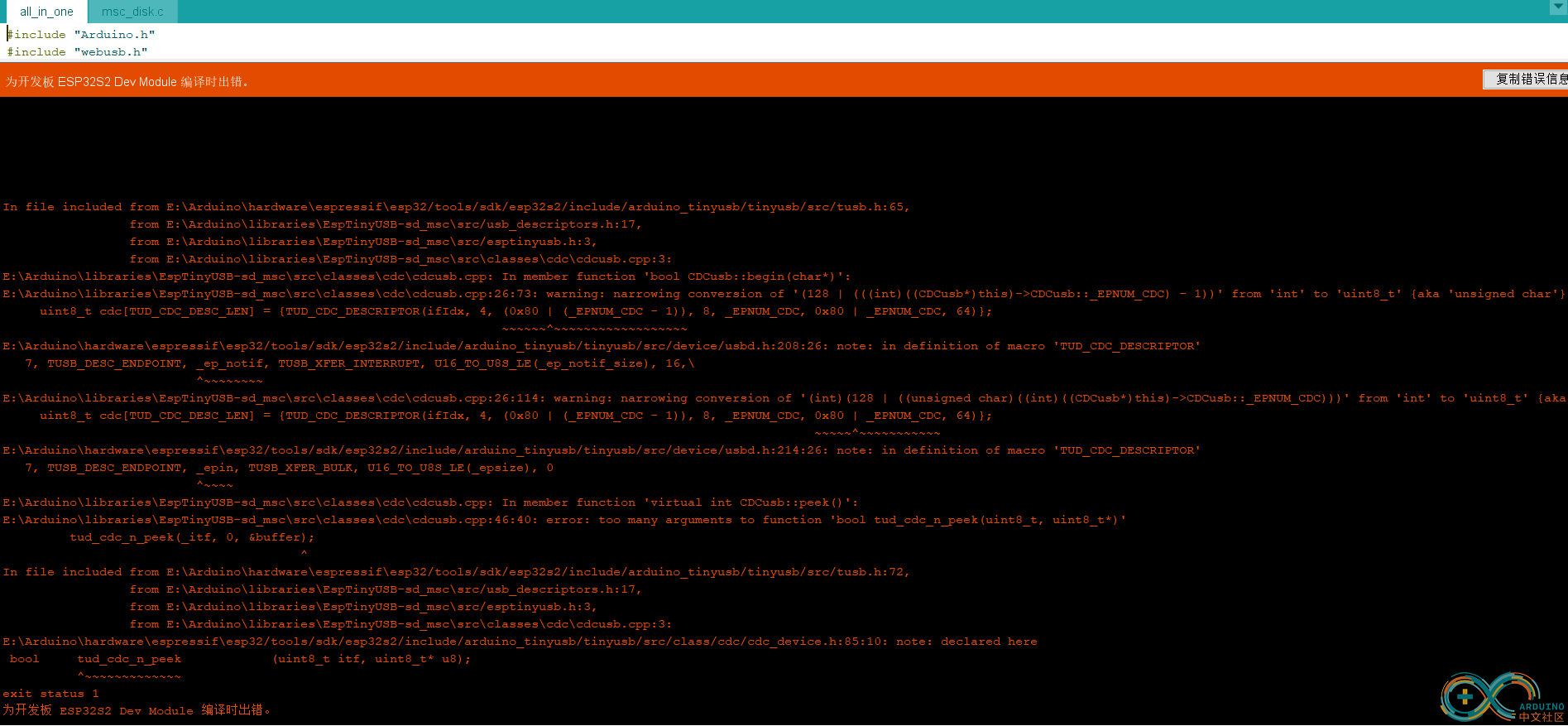Screen dimensions: 1568x726
Task: Open the tab menu dropdown arrow
Action: 1556,7
